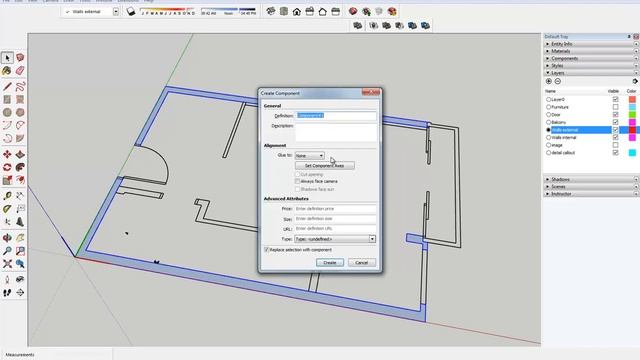Uncheck Replace selection with component
The image size is (640, 360).
[x=266, y=249]
